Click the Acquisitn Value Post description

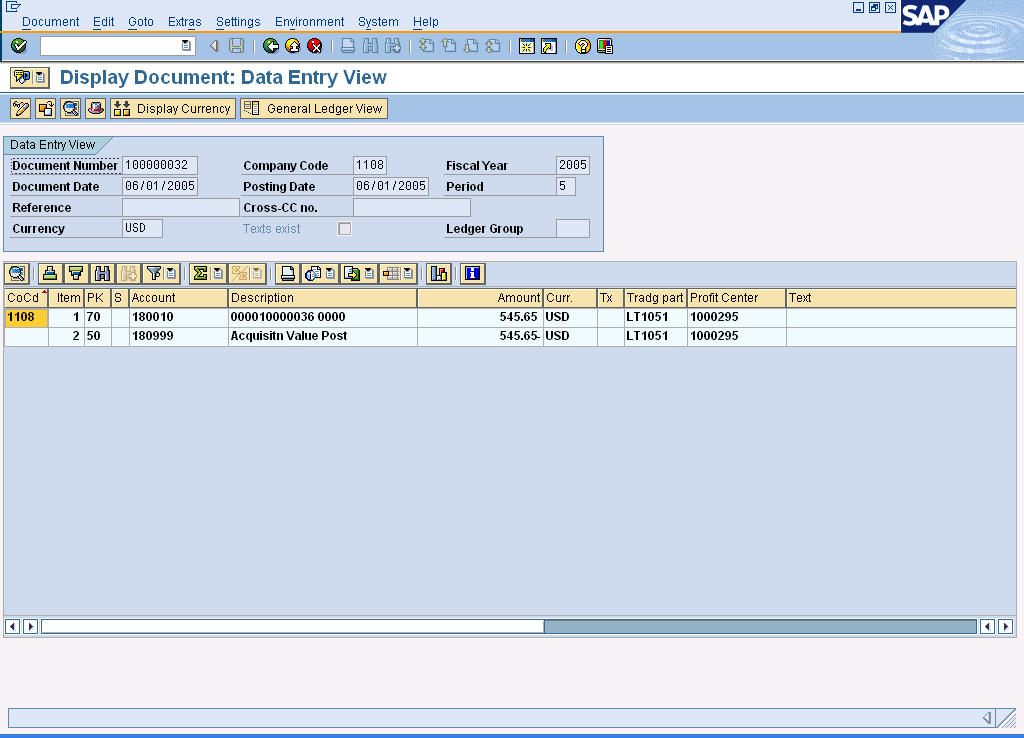click(289, 336)
